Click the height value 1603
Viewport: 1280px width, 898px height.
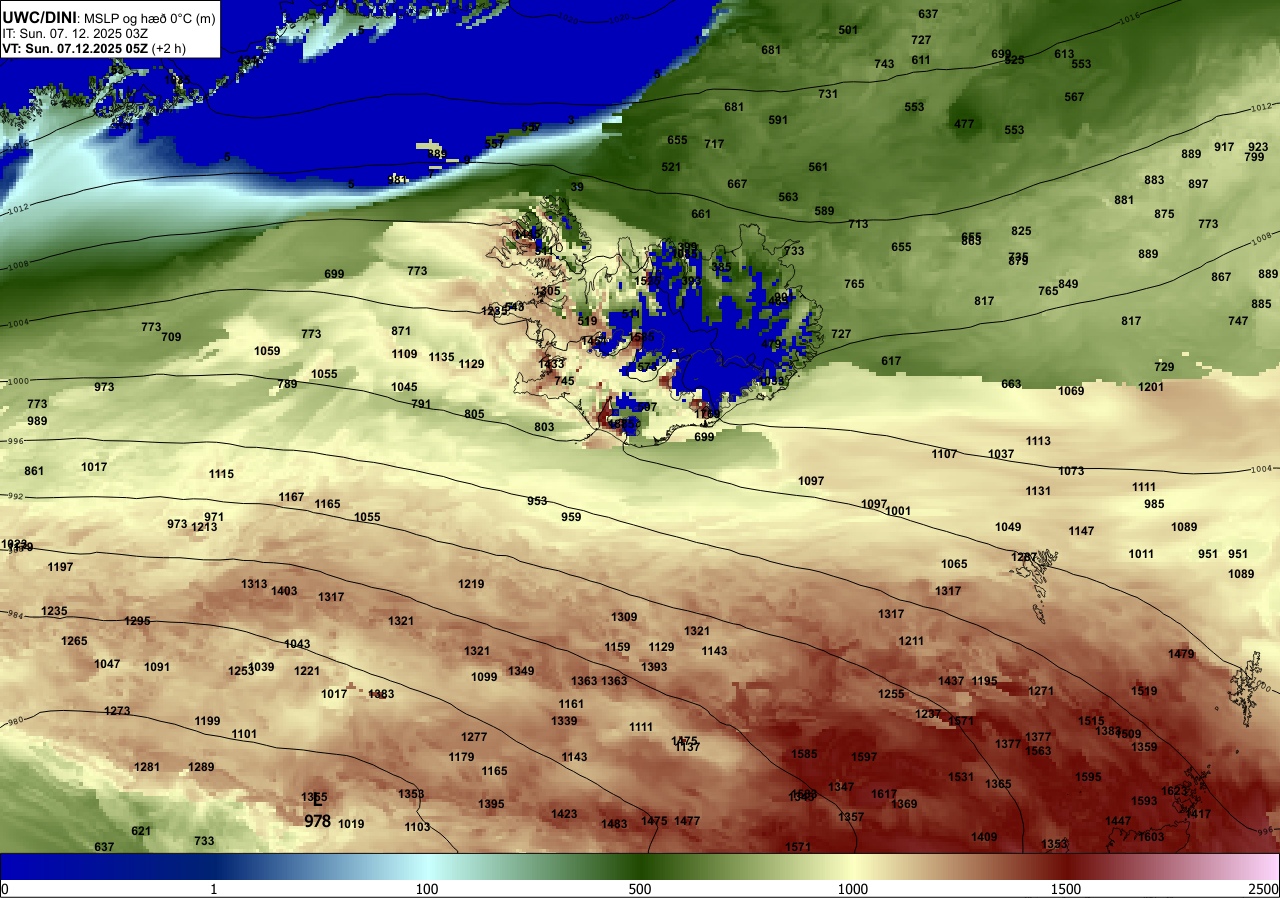[x=1151, y=837]
